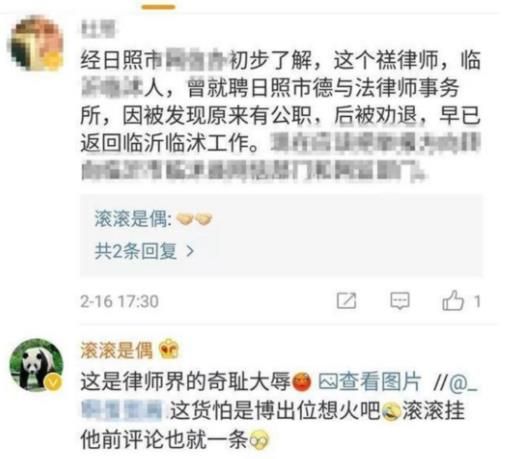Tap the blurred @mention username link
Image resolution: width=510 pixels, height=459 pixels.
click(x=122, y=410)
